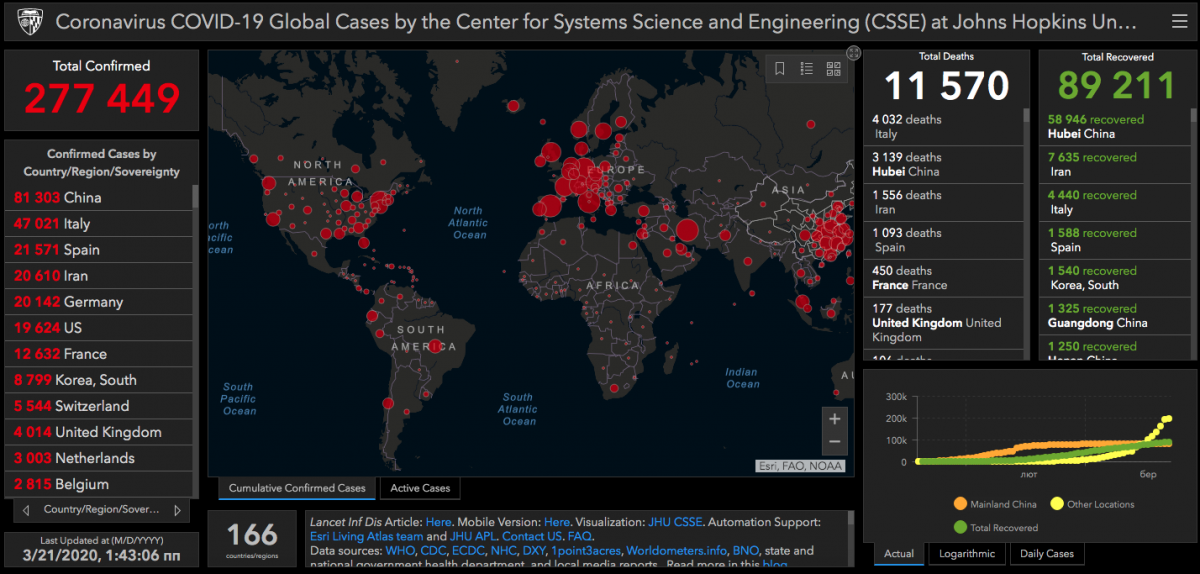
Task: Zoom in on the map
Action: pos(834,418)
